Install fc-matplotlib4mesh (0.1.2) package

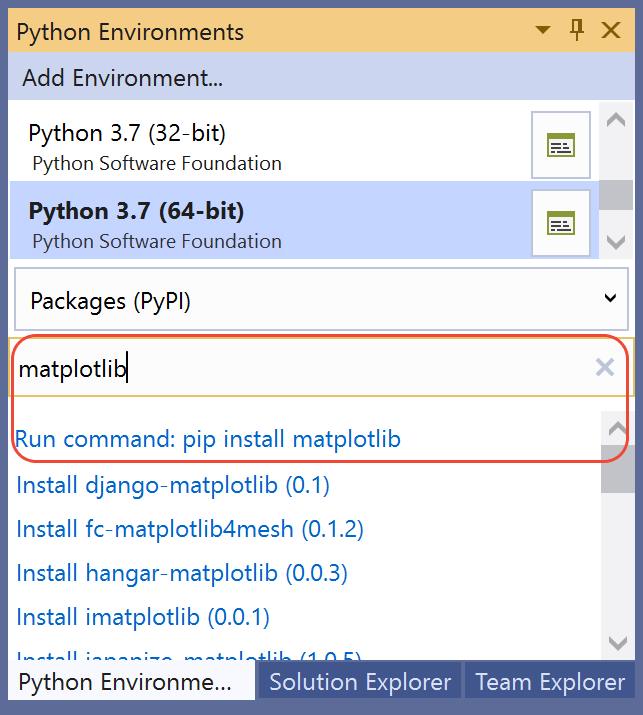[190, 529]
